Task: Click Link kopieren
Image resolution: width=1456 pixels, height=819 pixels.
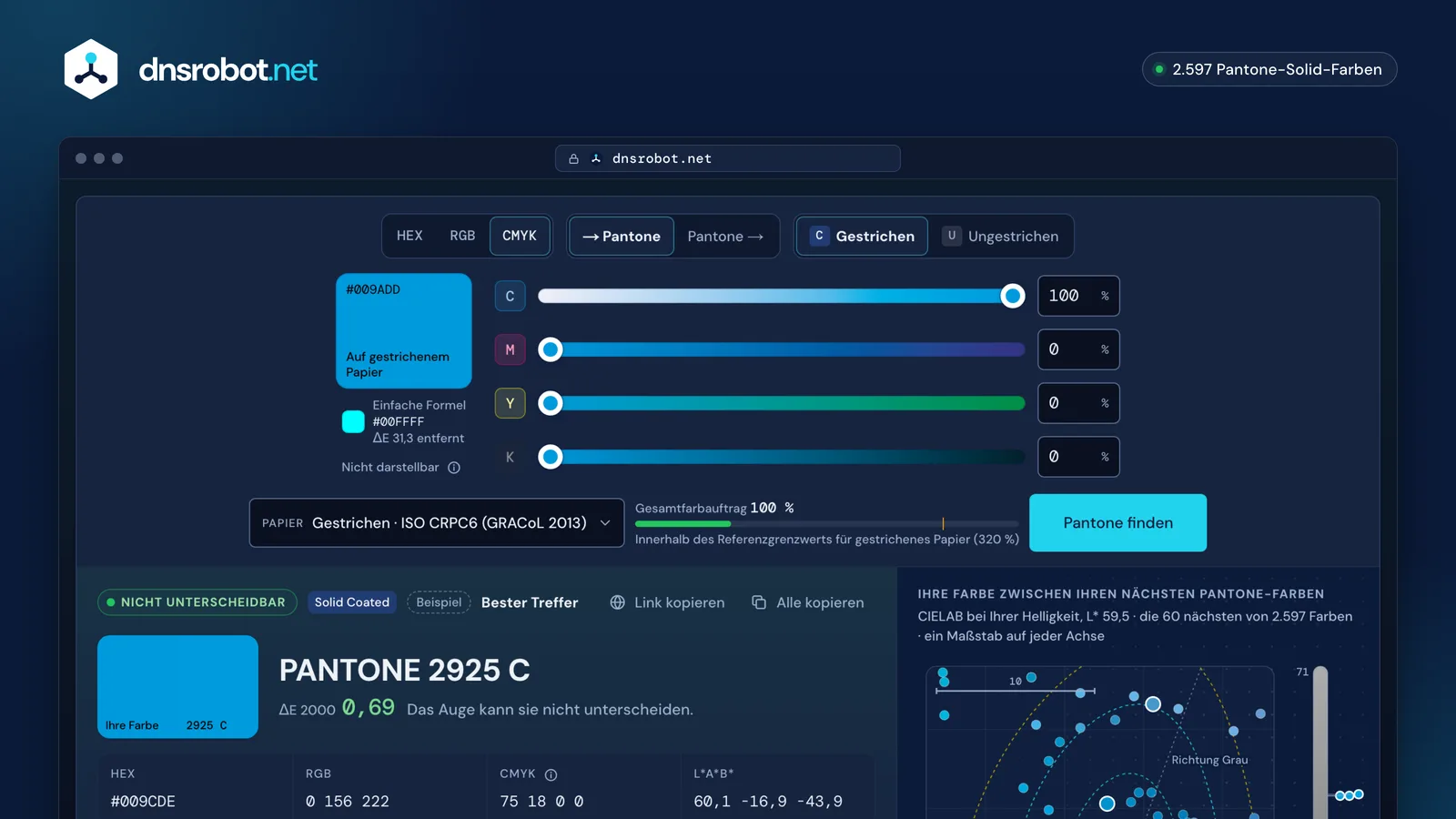Action: [x=667, y=602]
